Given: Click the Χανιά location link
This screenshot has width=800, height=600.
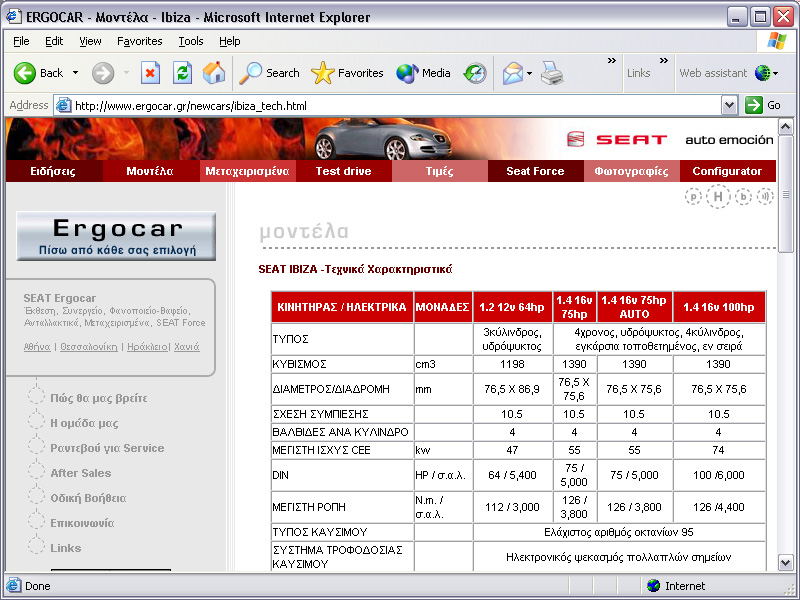Looking at the screenshot, I should point(187,347).
